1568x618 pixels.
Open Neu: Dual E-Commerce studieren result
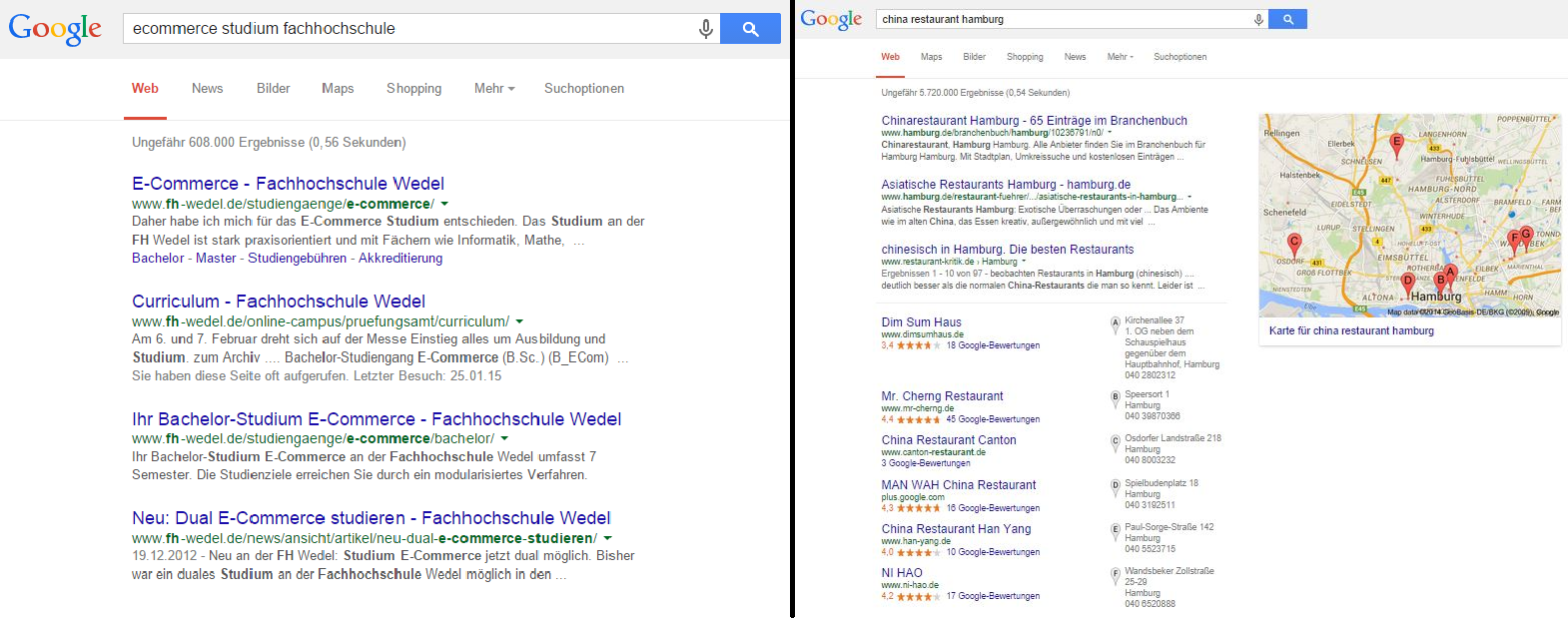[372, 518]
